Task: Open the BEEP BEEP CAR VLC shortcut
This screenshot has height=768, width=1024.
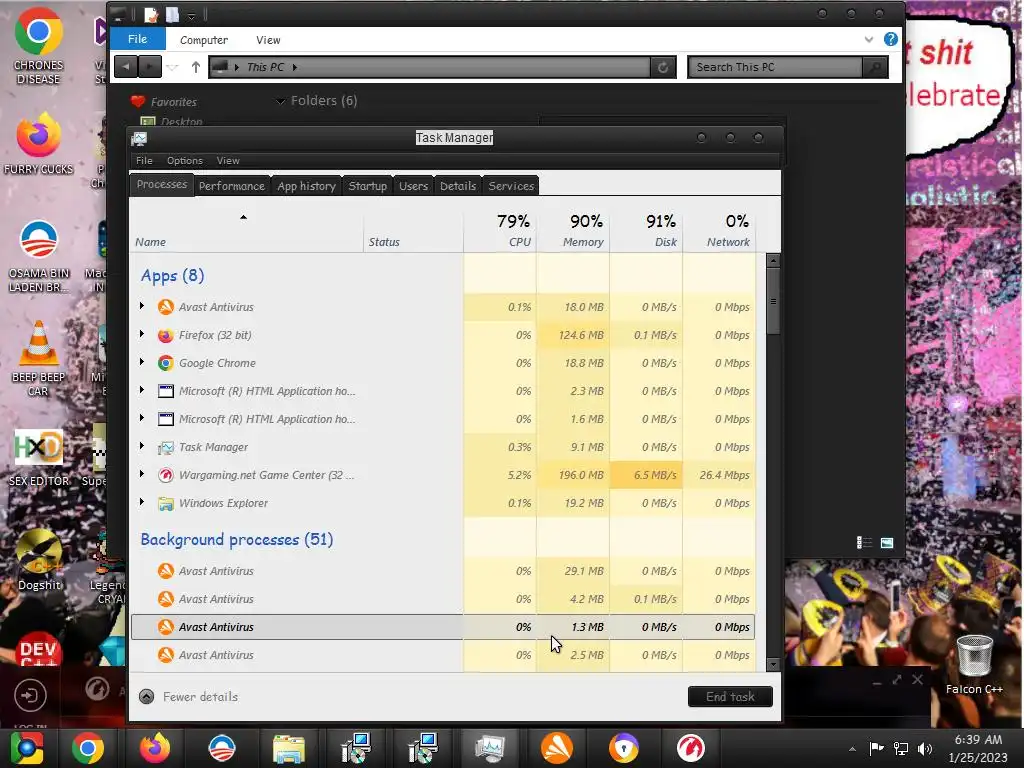Action: (x=39, y=359)
